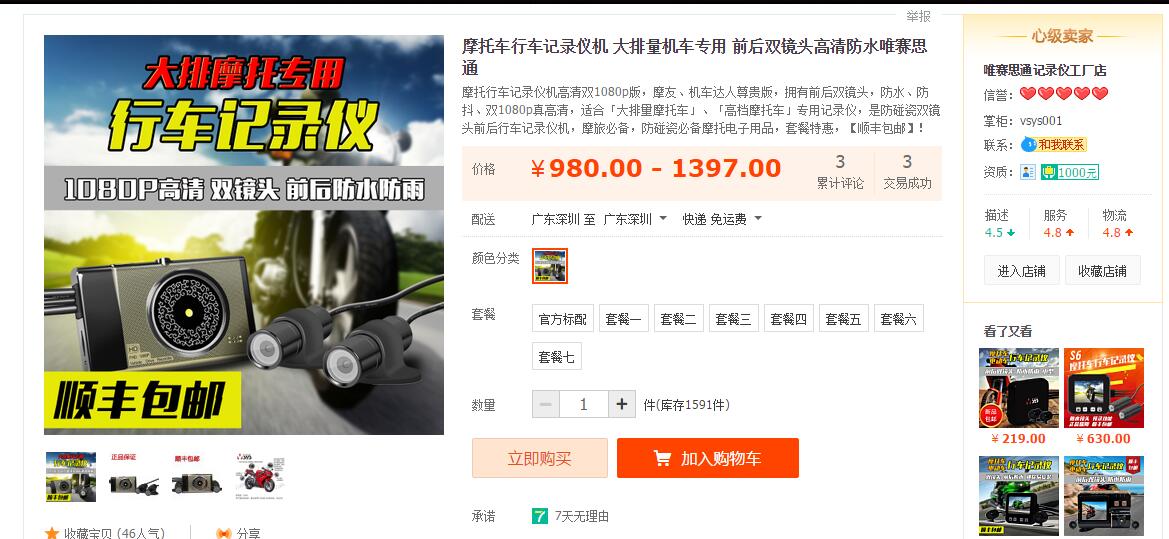
Task: Select the color category swatch thumbnail
Action: pos(550,266)
